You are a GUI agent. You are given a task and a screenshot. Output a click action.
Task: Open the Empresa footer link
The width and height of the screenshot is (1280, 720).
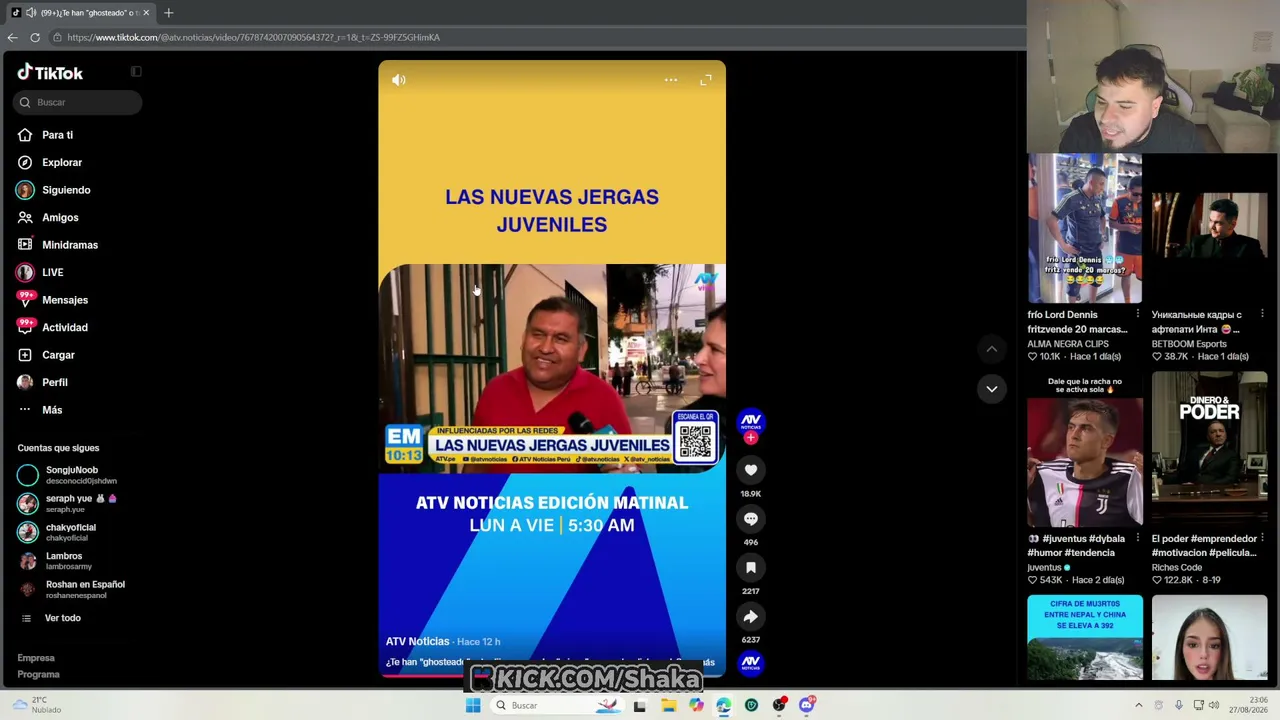(36, 658)
